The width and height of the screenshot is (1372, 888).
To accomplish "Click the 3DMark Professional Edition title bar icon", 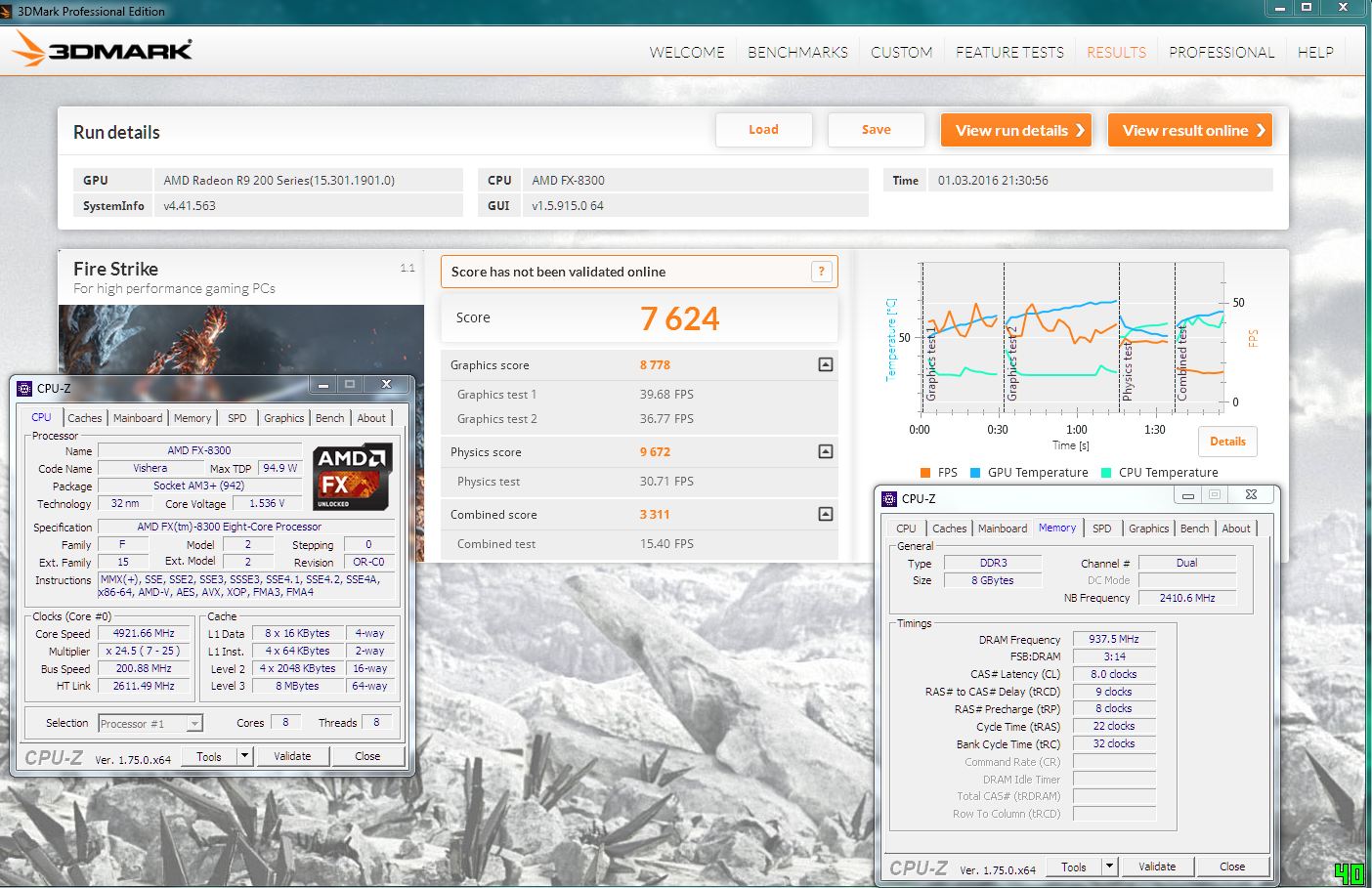I will point(8,11).
